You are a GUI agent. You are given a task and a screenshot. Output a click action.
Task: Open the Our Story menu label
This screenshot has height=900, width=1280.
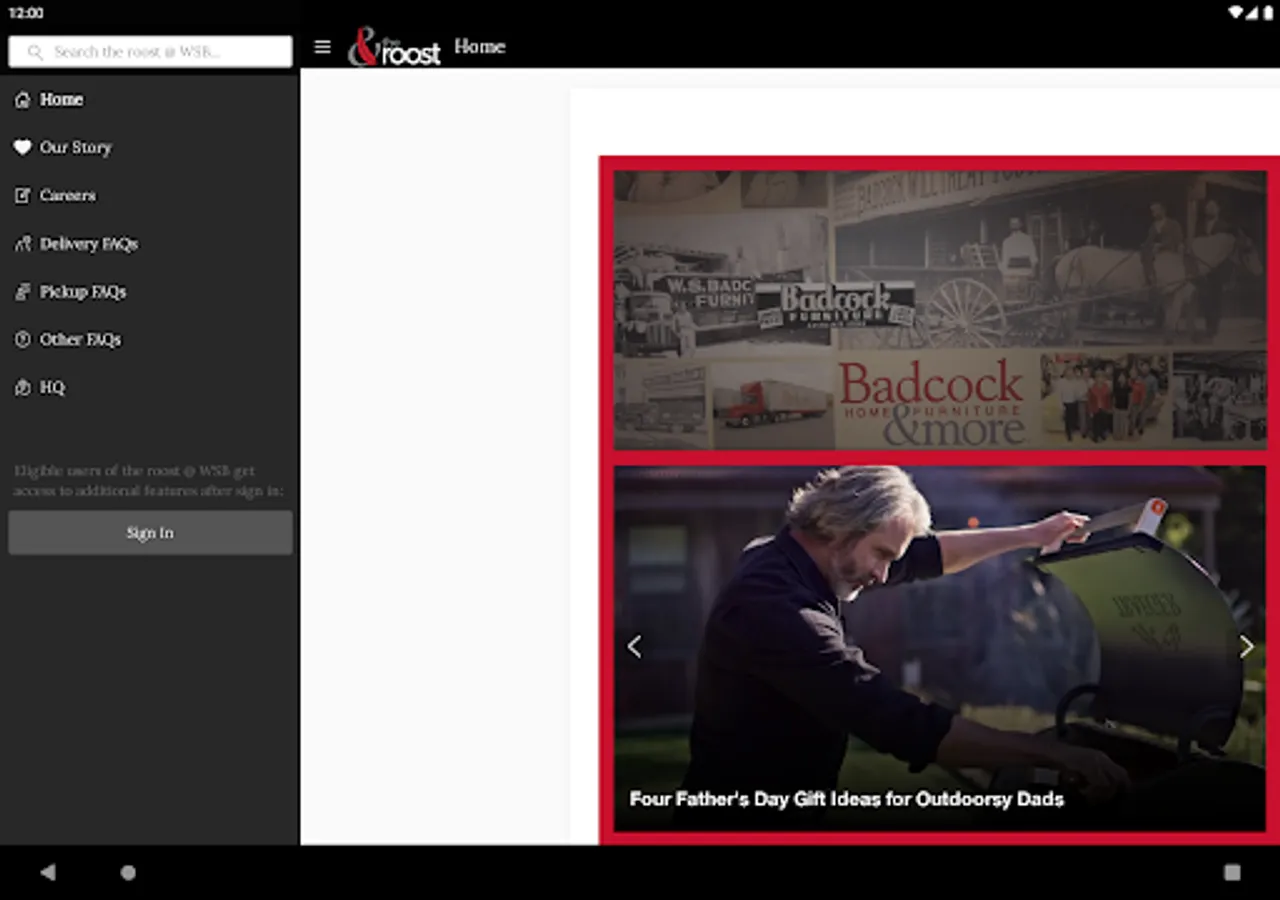(76, 148)
